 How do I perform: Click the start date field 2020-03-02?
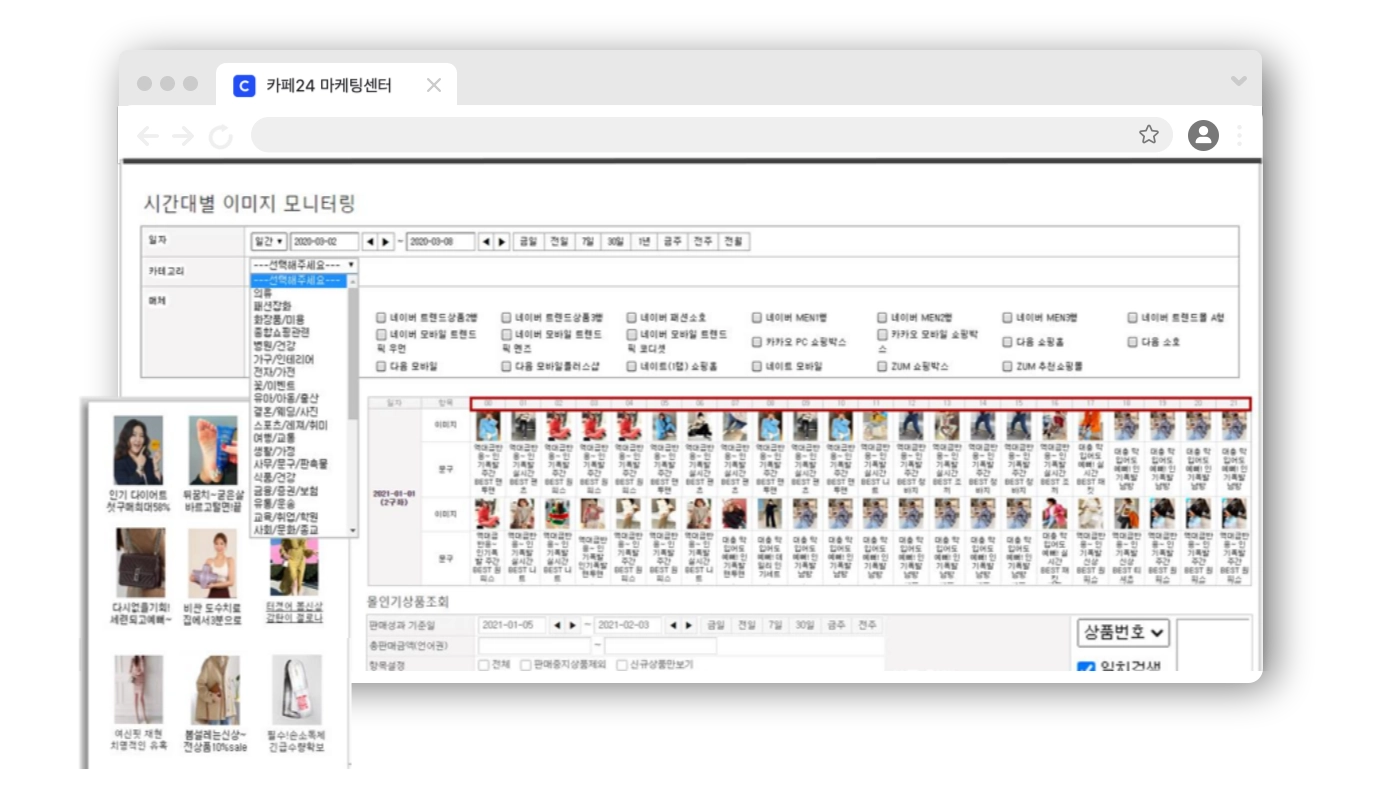(324, 242)
